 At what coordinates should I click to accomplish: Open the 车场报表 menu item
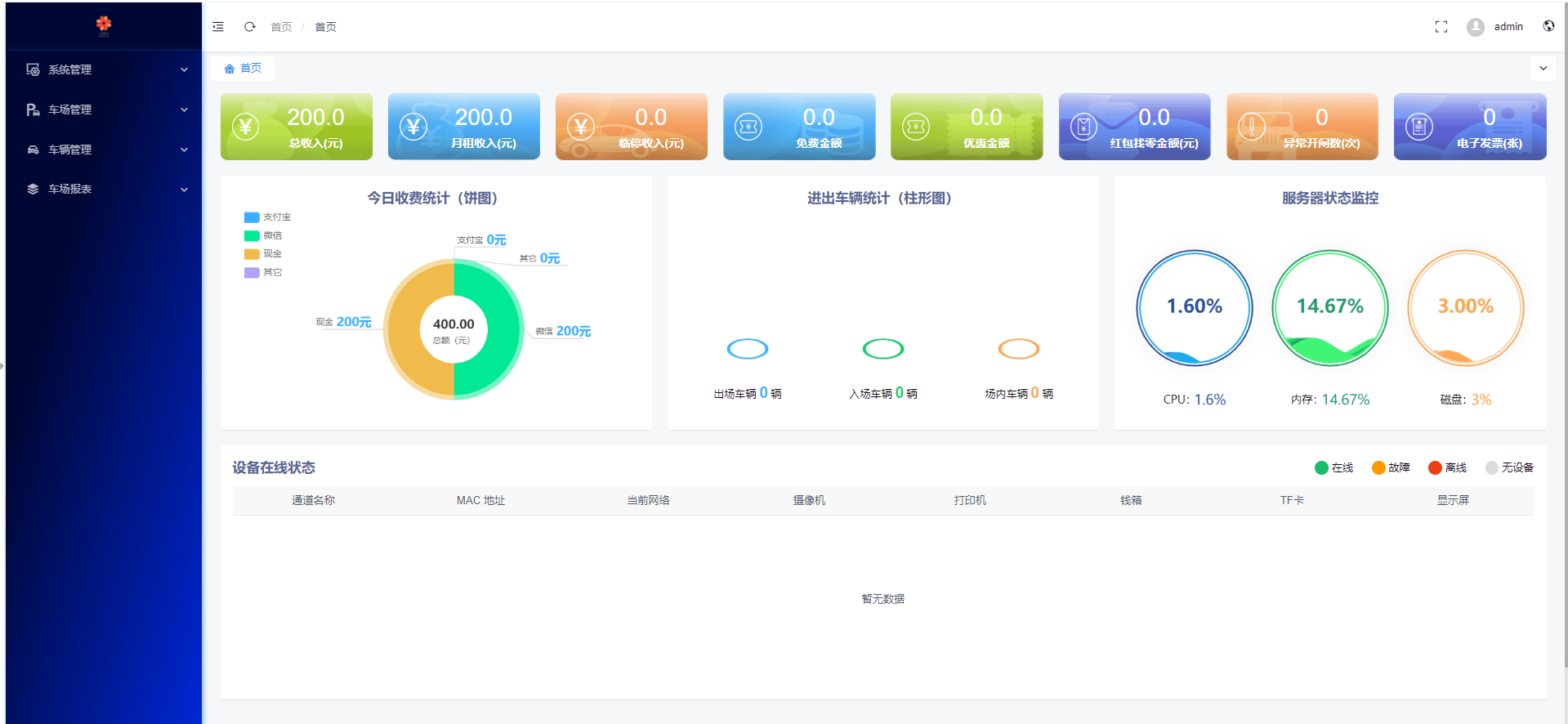pyautogui.click(x=106, y=189)
